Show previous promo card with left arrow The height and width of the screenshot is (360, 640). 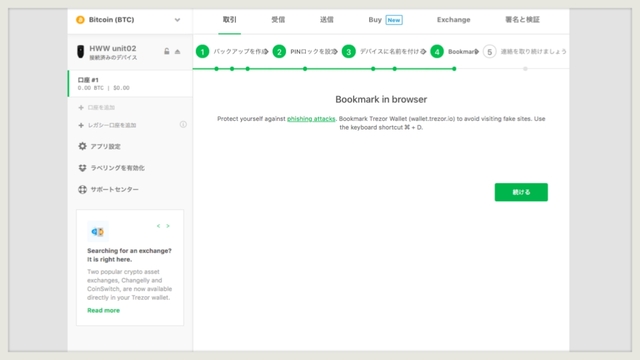tap(158, 226)
